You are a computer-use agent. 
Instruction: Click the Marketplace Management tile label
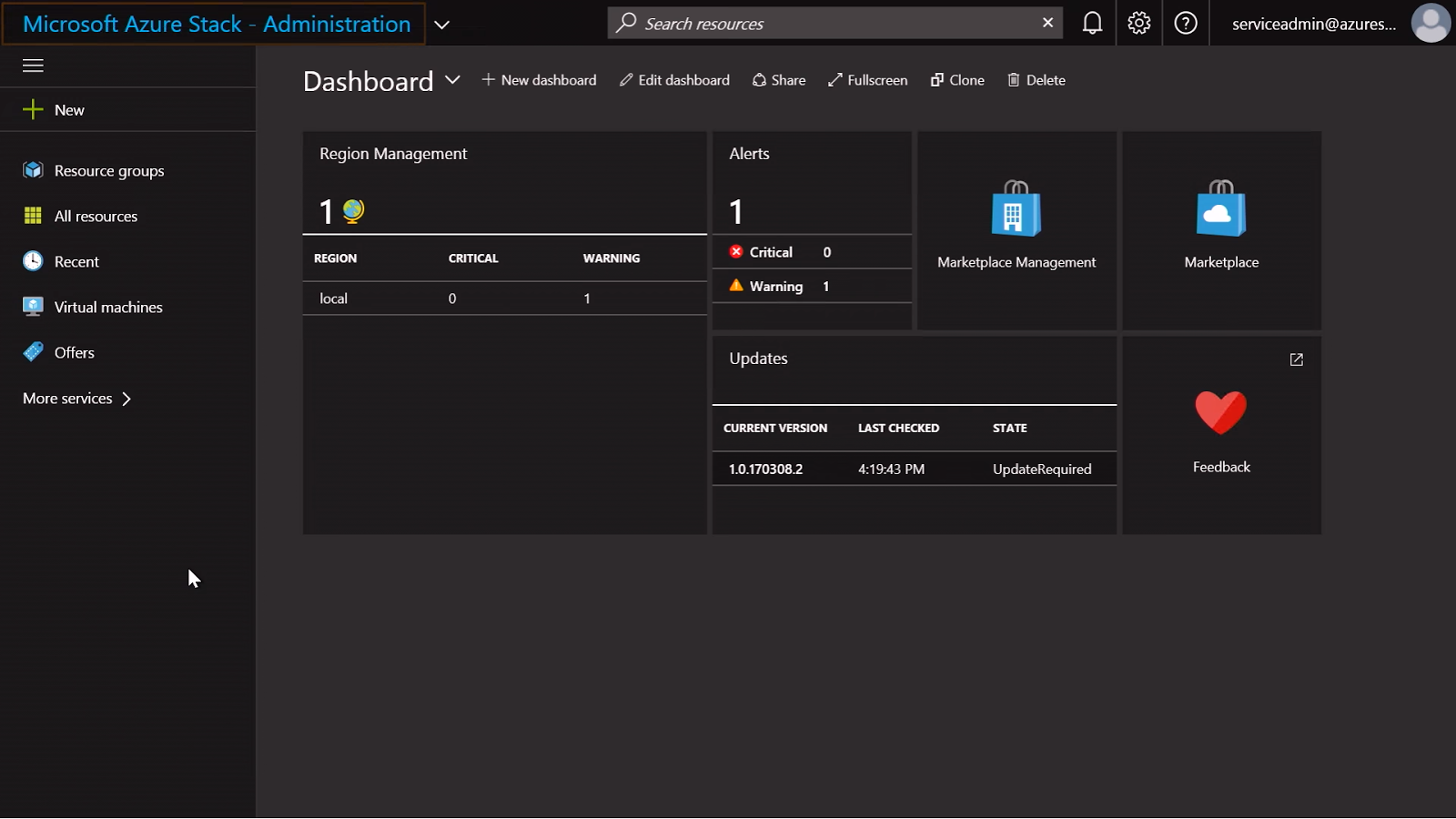[1016, 262]
